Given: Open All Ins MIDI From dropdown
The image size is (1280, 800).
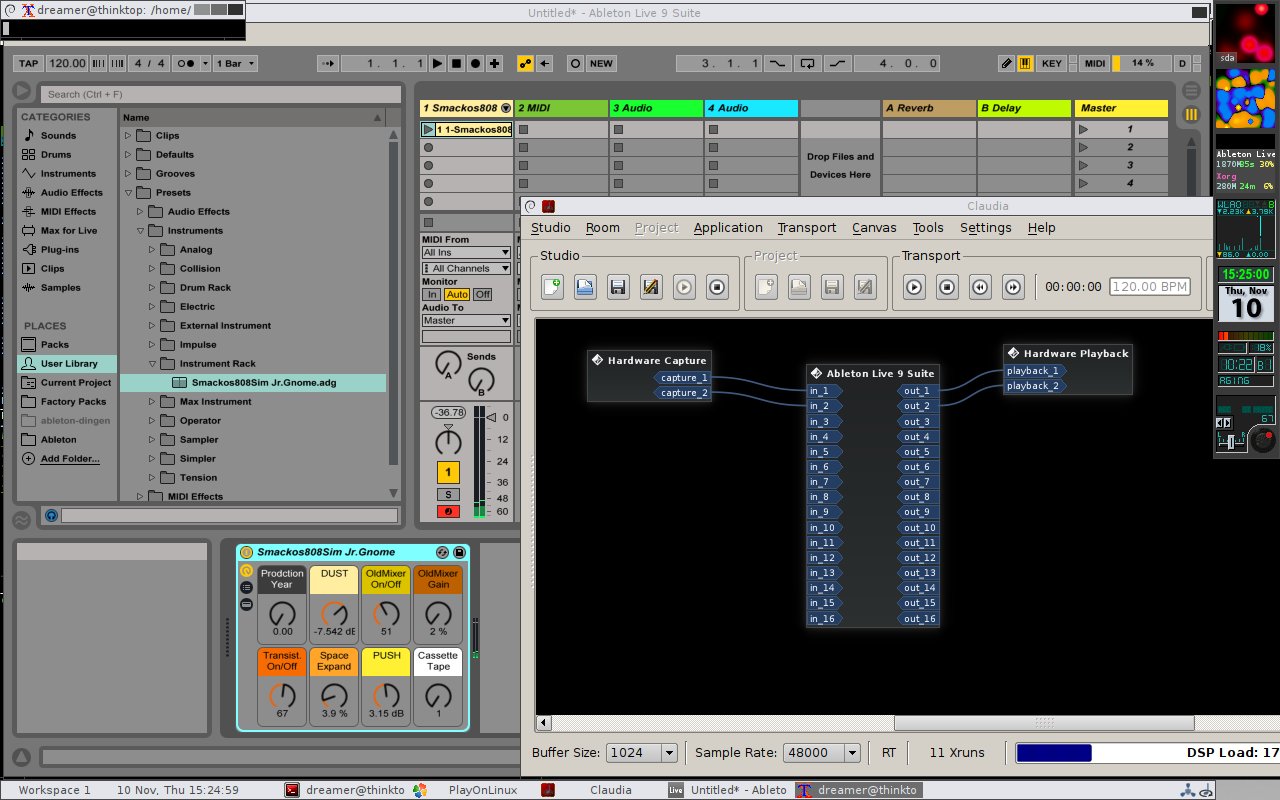Looking at the screenshot, I should pyautogui.click(x=466, y=253).
